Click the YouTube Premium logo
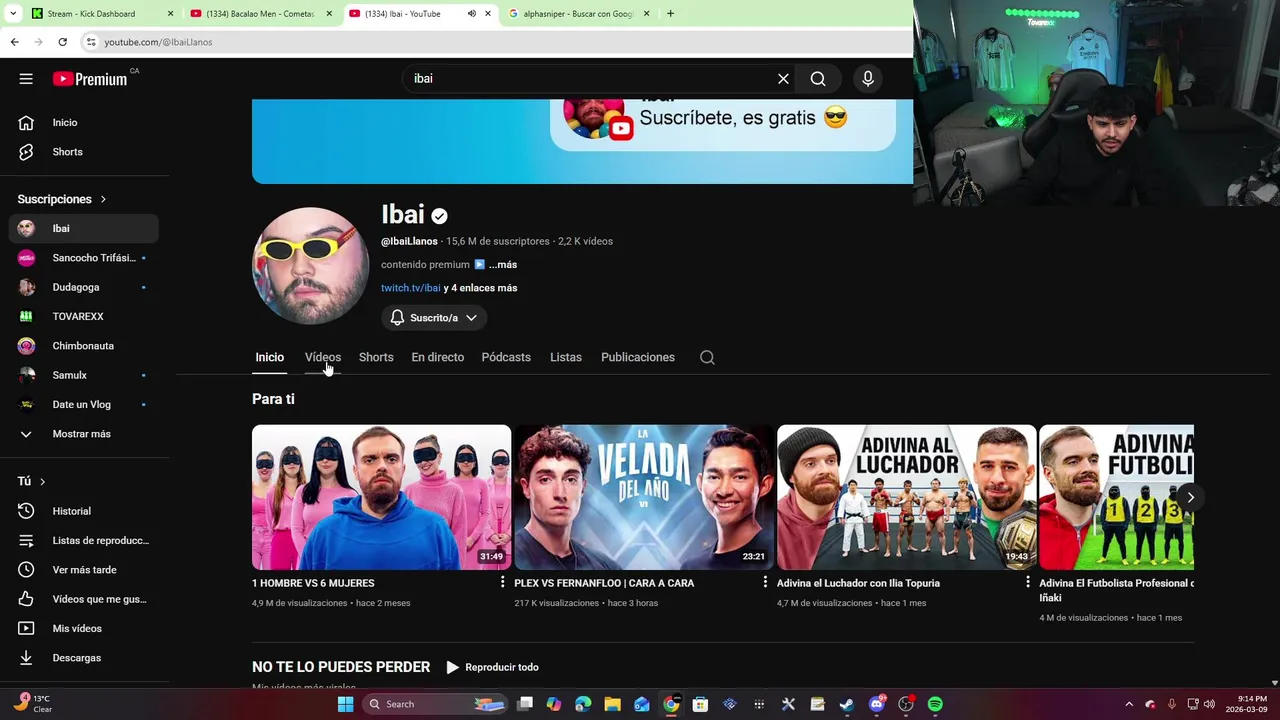The height and width of the screenshot is (720, 1280). tap(90, 79)
